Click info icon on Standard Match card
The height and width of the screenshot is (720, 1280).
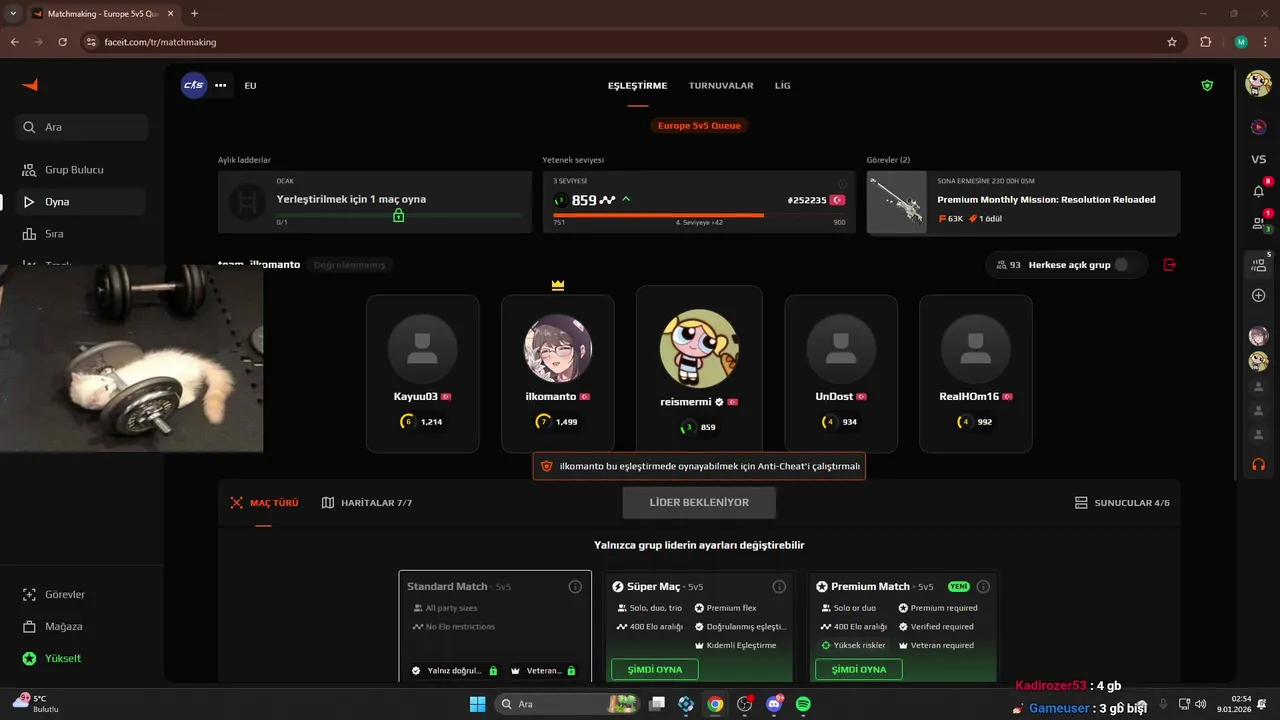coord(575,587)
